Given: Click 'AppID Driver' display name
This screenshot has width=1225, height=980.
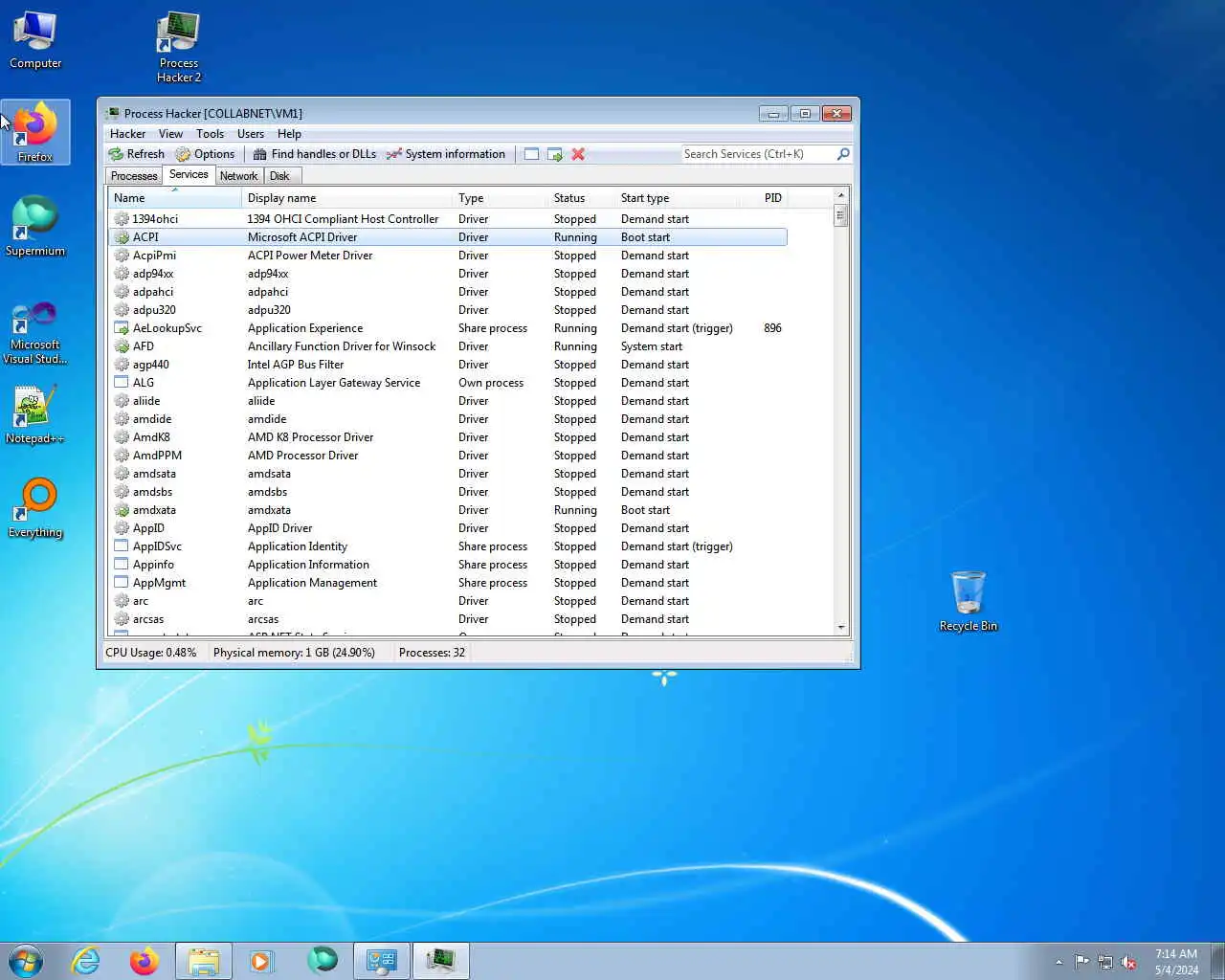Looking at the screenshot, I should click(x=280, y=528).
